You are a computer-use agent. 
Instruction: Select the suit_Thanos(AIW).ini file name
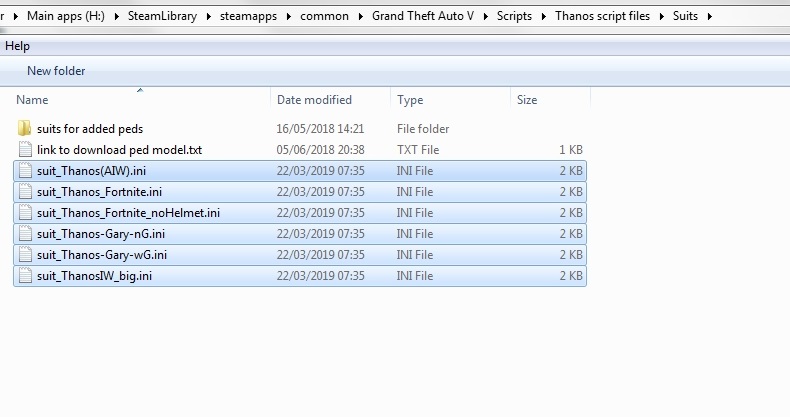coord(91,171)
